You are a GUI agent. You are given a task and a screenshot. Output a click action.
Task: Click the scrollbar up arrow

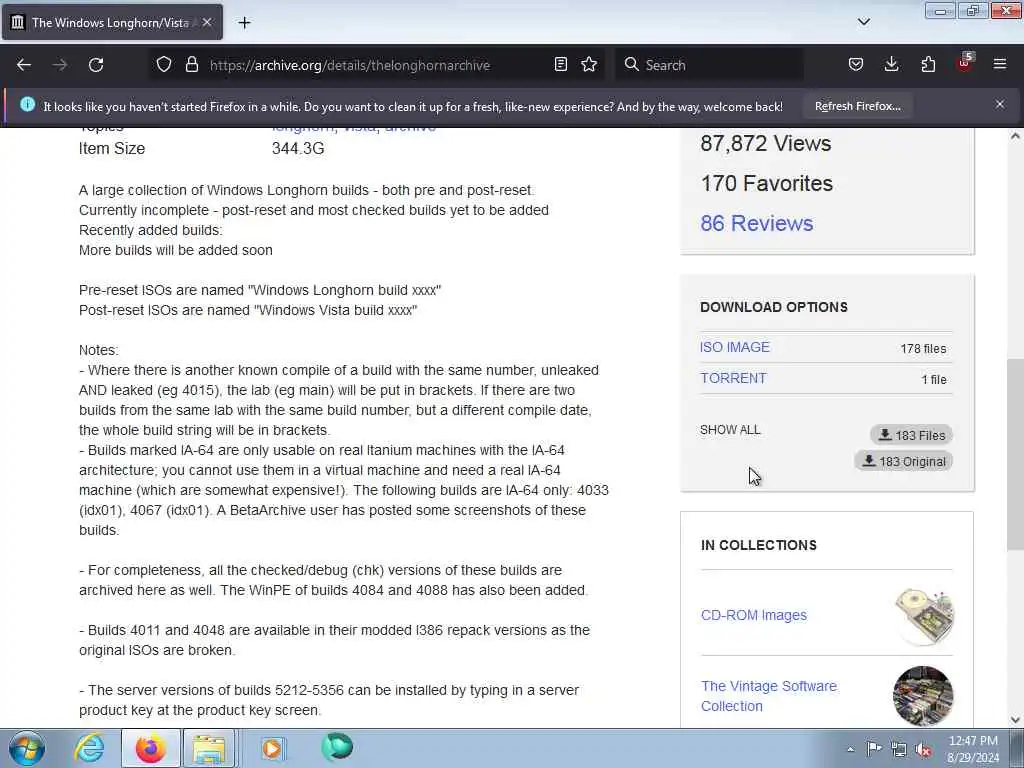point(1015,136)
